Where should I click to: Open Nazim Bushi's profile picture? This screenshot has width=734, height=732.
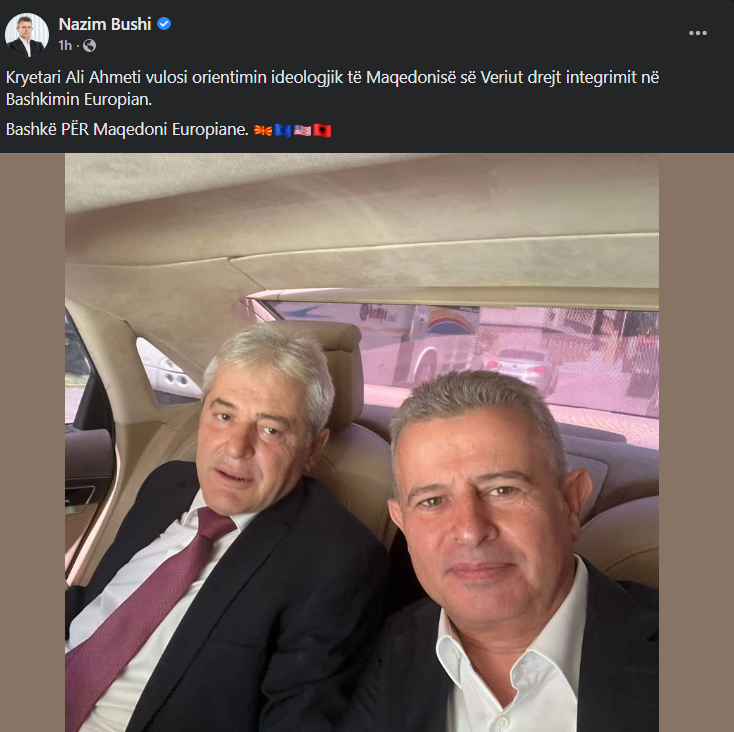coord(27,35)
